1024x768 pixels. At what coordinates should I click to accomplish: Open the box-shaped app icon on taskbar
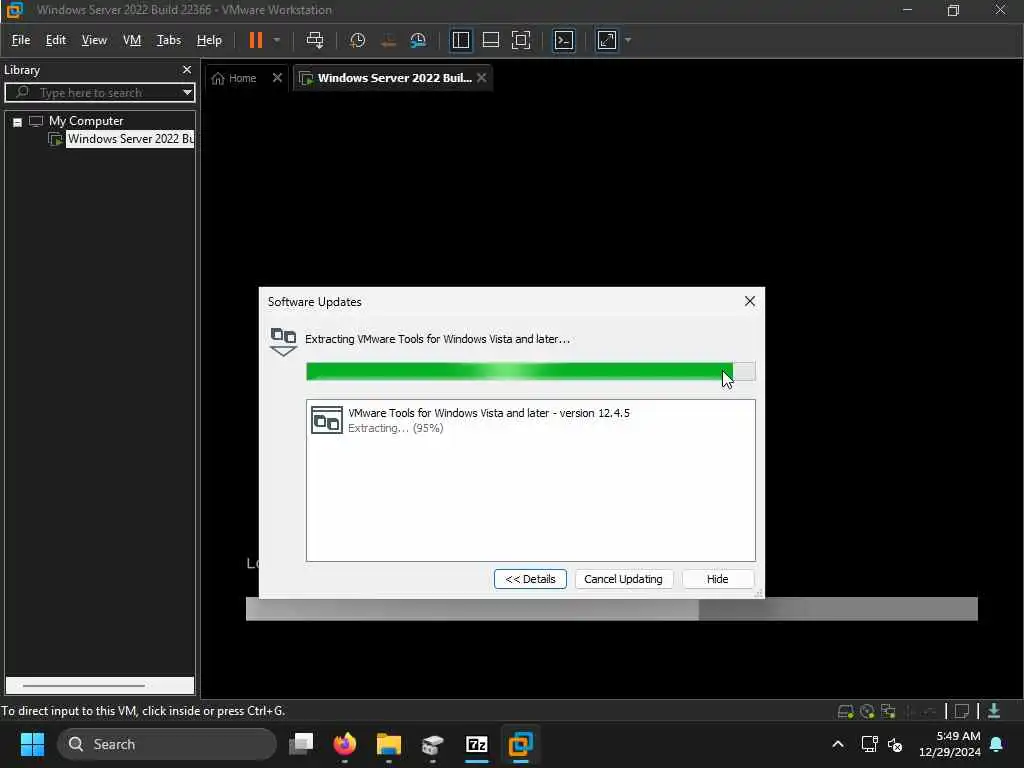point(432,744)
